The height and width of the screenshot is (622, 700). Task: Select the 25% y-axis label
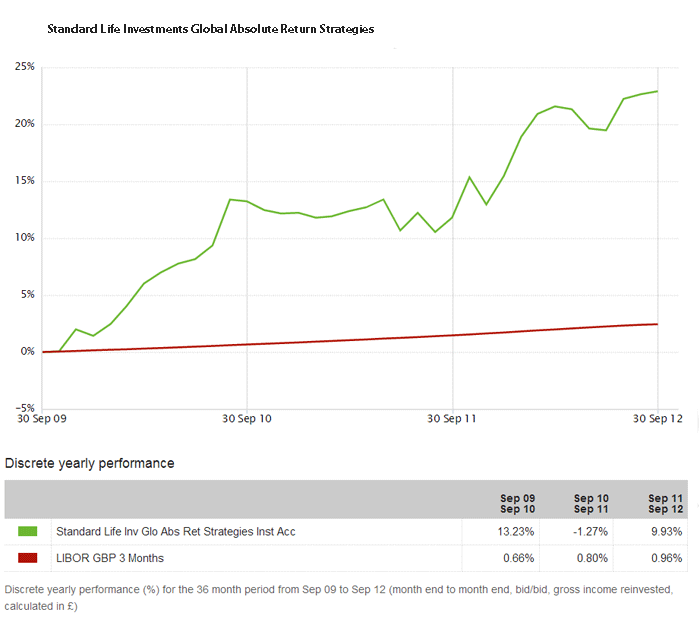[x=25, y=67]
